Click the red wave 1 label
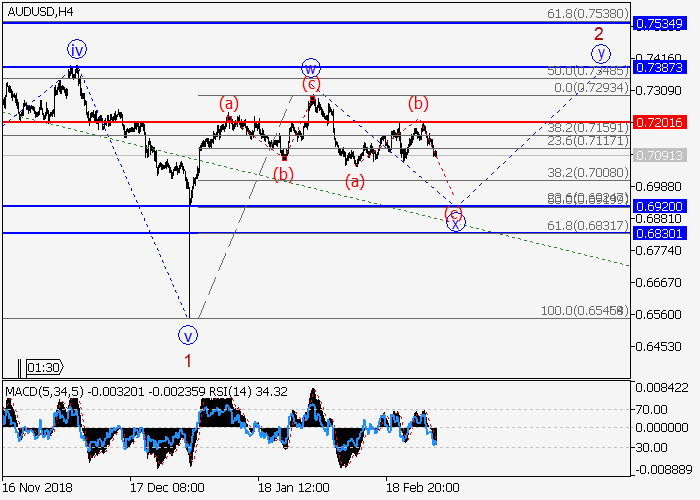Viewport: 700px width, 500px height. [187, 357]
